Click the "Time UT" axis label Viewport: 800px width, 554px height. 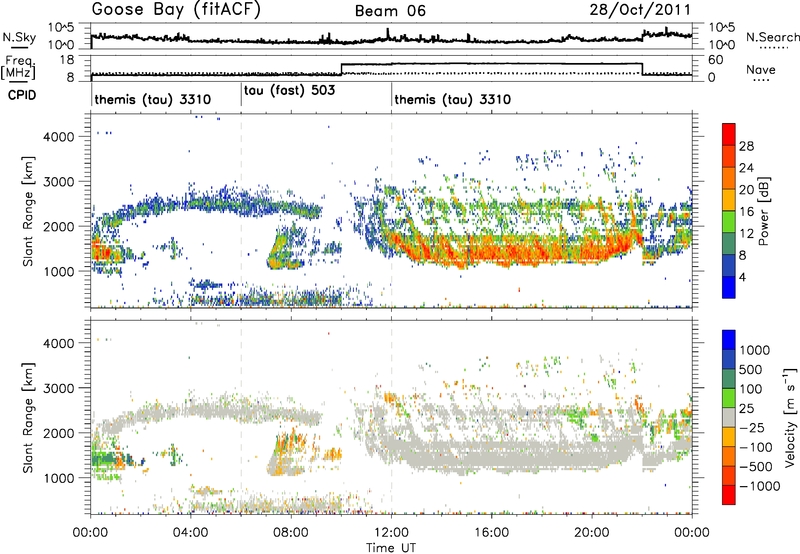[391, 548]
